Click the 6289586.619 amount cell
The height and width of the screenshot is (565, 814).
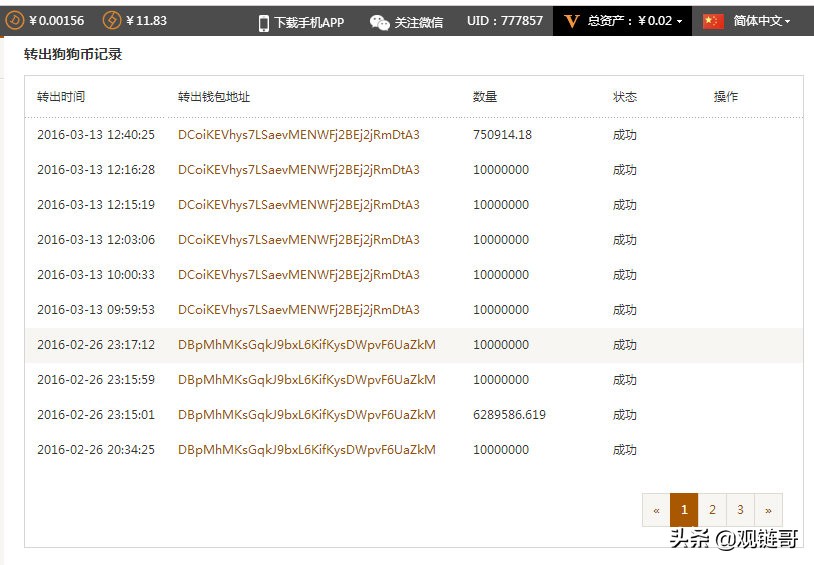click(509, 415)
